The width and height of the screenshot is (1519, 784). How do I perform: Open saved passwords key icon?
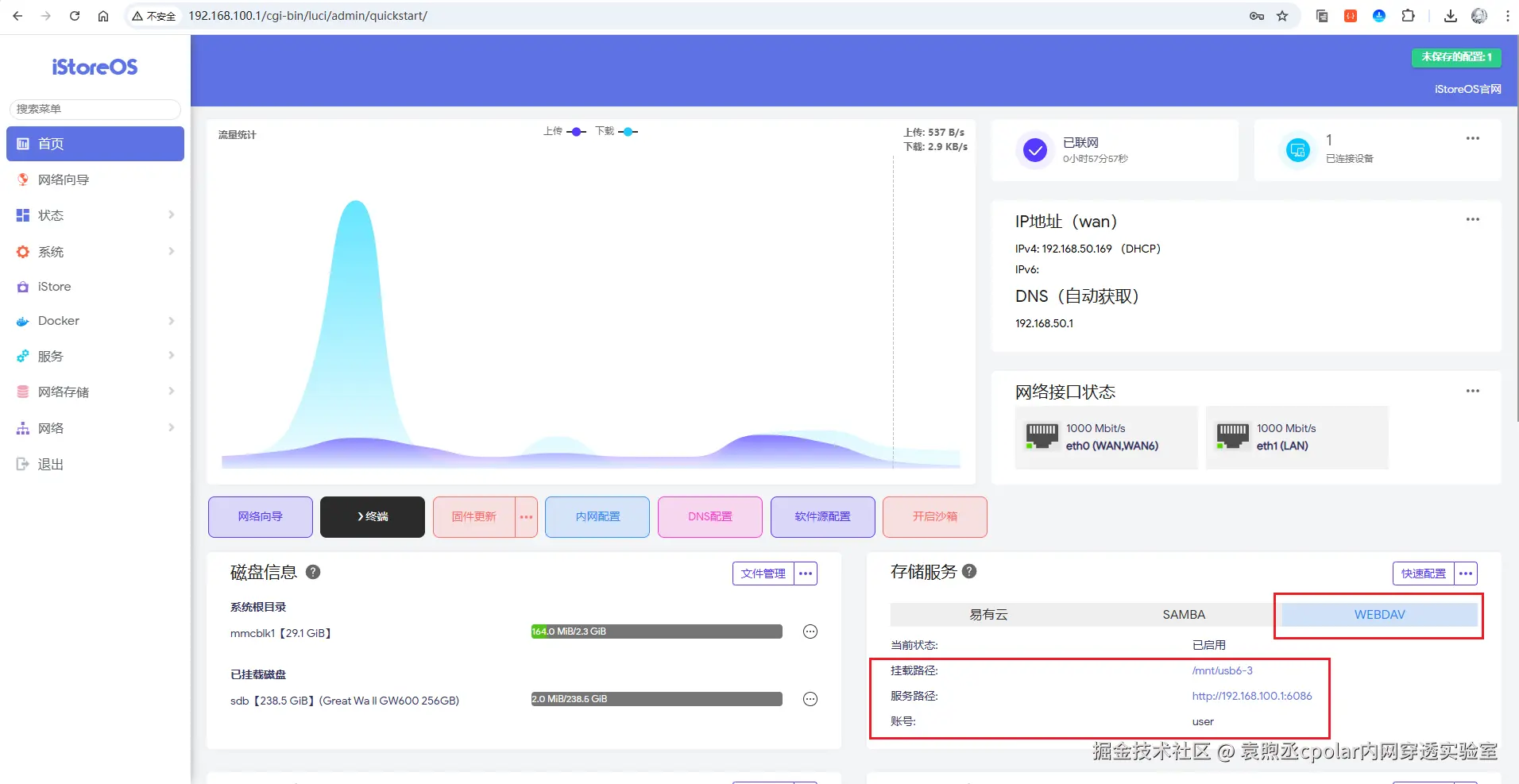(x=1257, y=16)
